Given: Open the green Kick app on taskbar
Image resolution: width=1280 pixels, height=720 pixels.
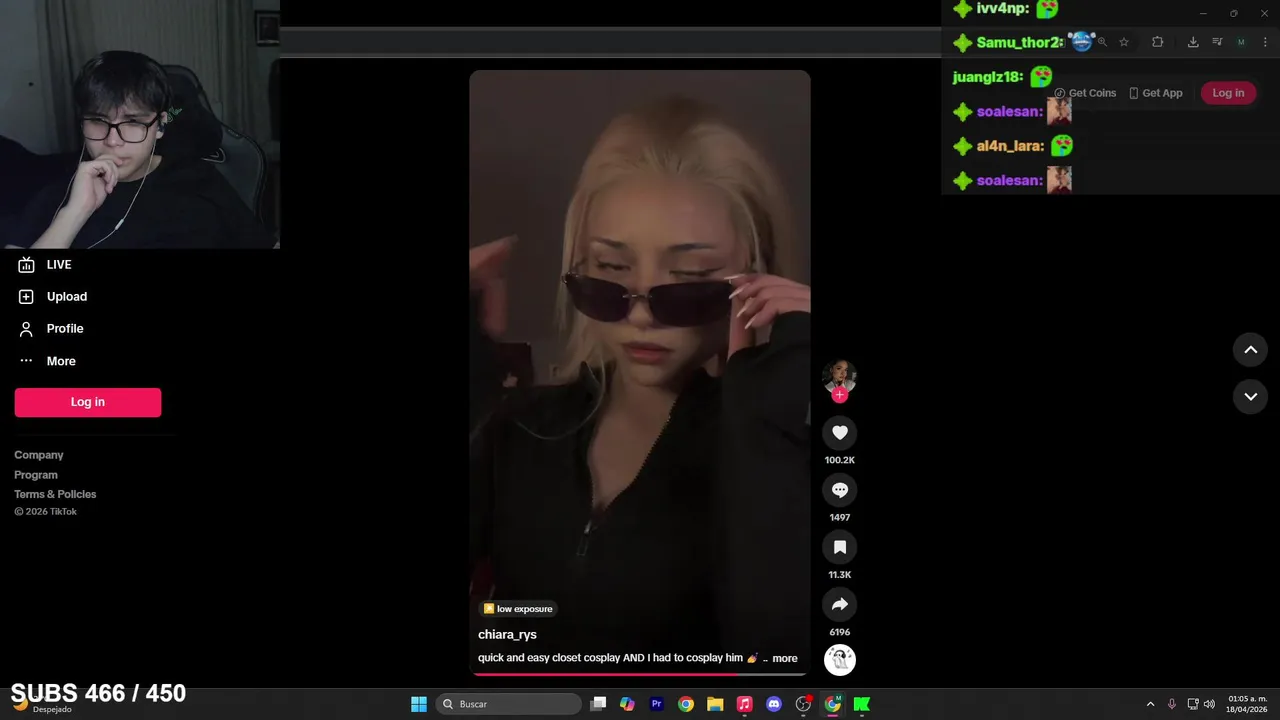Looking at the screenshot, I should coord(861,704).
